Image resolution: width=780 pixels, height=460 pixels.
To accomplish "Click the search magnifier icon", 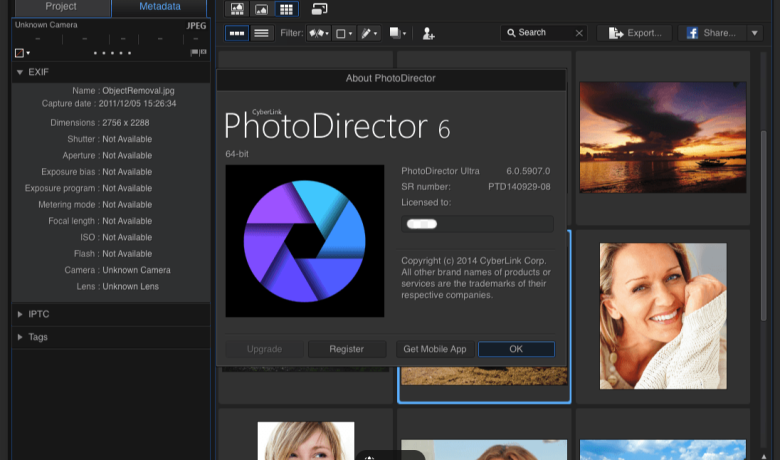I will [x=511, y=33].
